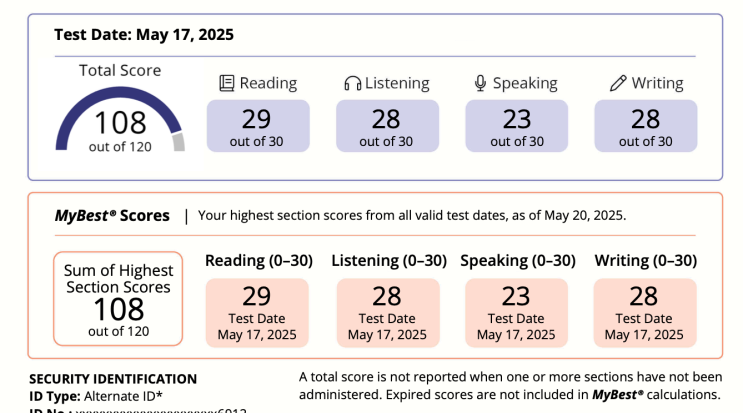Click the SECURITY IDENTIFICATION heading
Screen dimensions: 743x413
tap(113, 379)
